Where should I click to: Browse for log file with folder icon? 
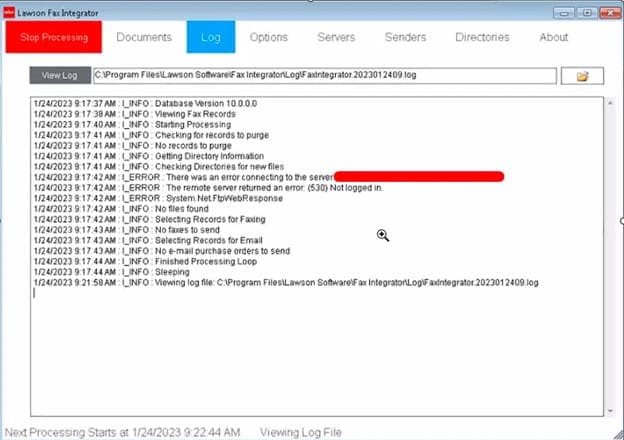[x=582, y=76]
